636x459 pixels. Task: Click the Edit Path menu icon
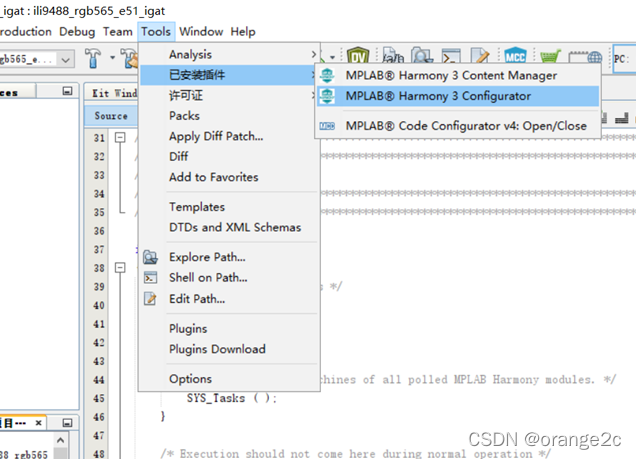[150, 299]
